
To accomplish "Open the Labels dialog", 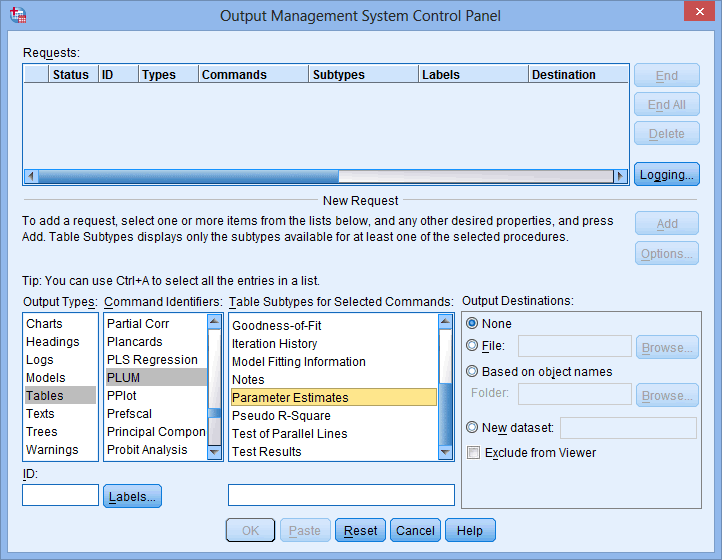I will point(132,496).
